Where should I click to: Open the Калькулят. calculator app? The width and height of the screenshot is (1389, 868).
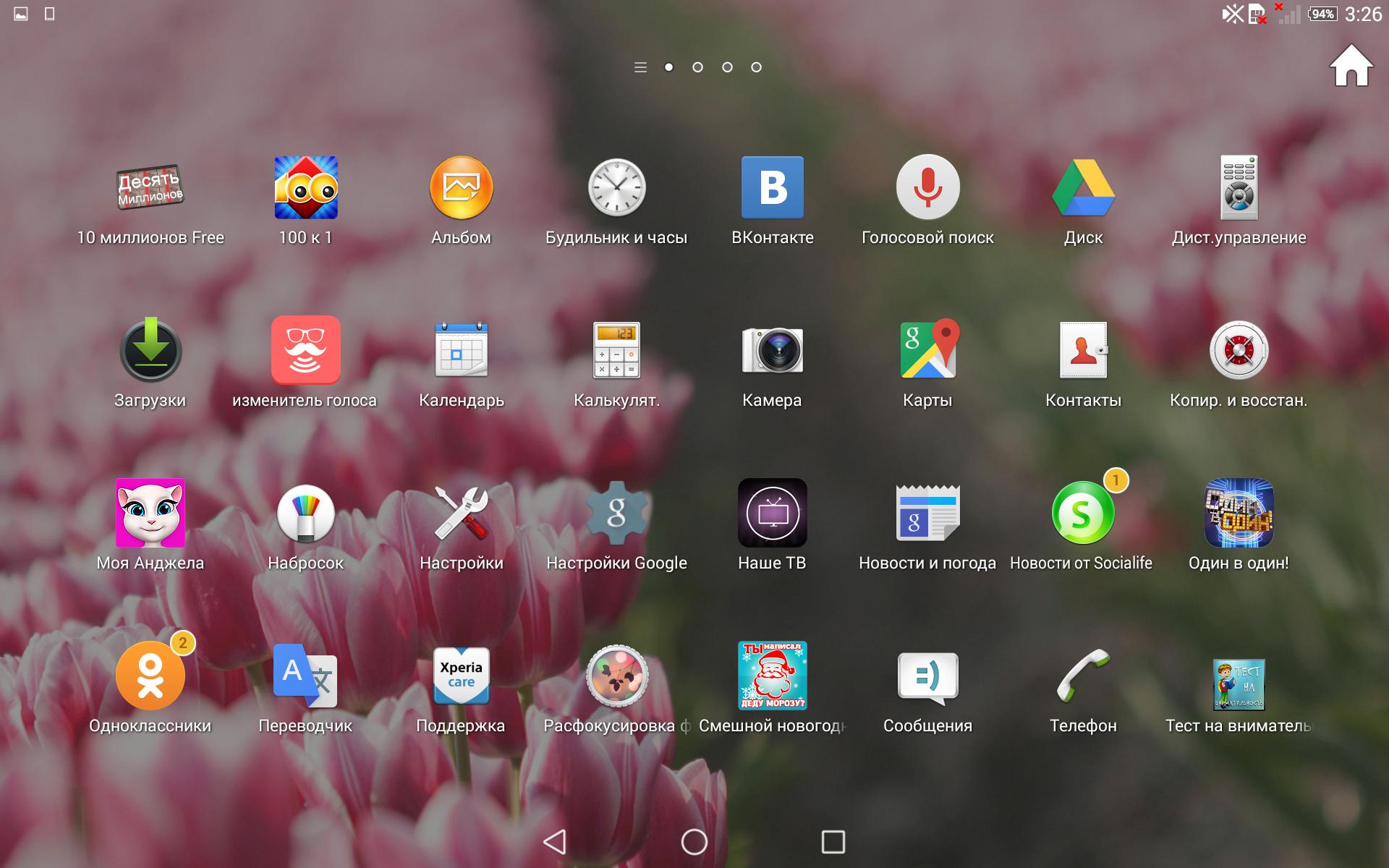click(616, 350)
